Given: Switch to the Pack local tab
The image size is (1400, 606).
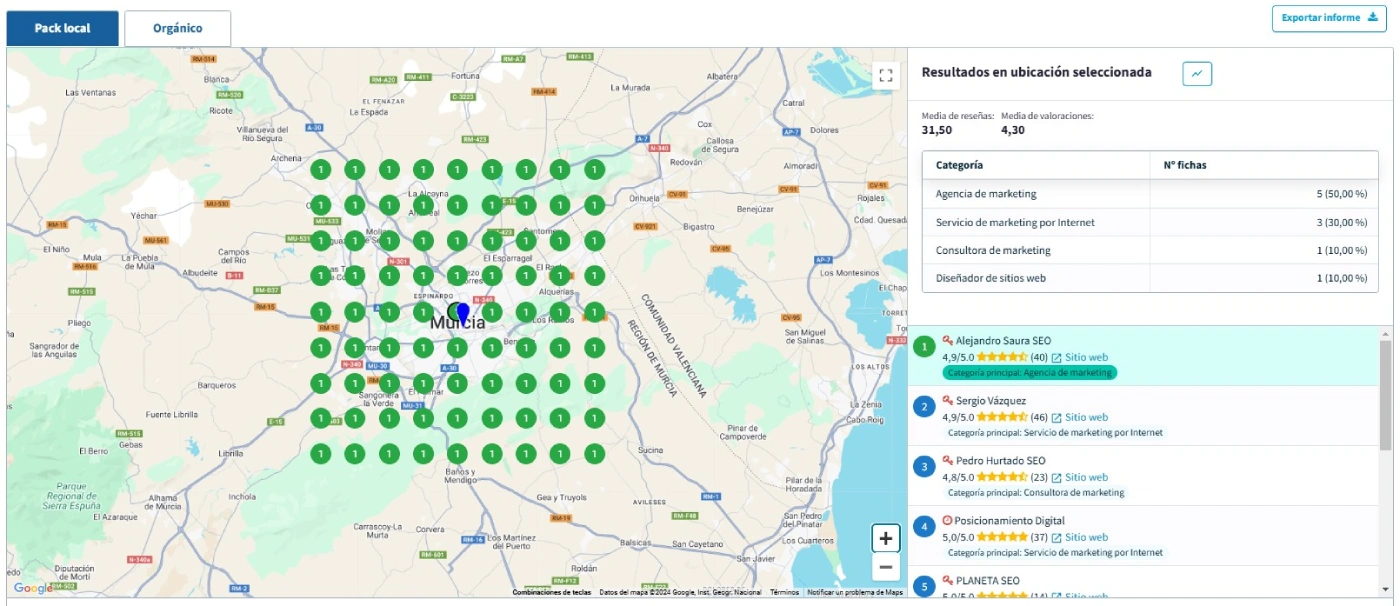Looking at the screenshot, I should point(62,28).
